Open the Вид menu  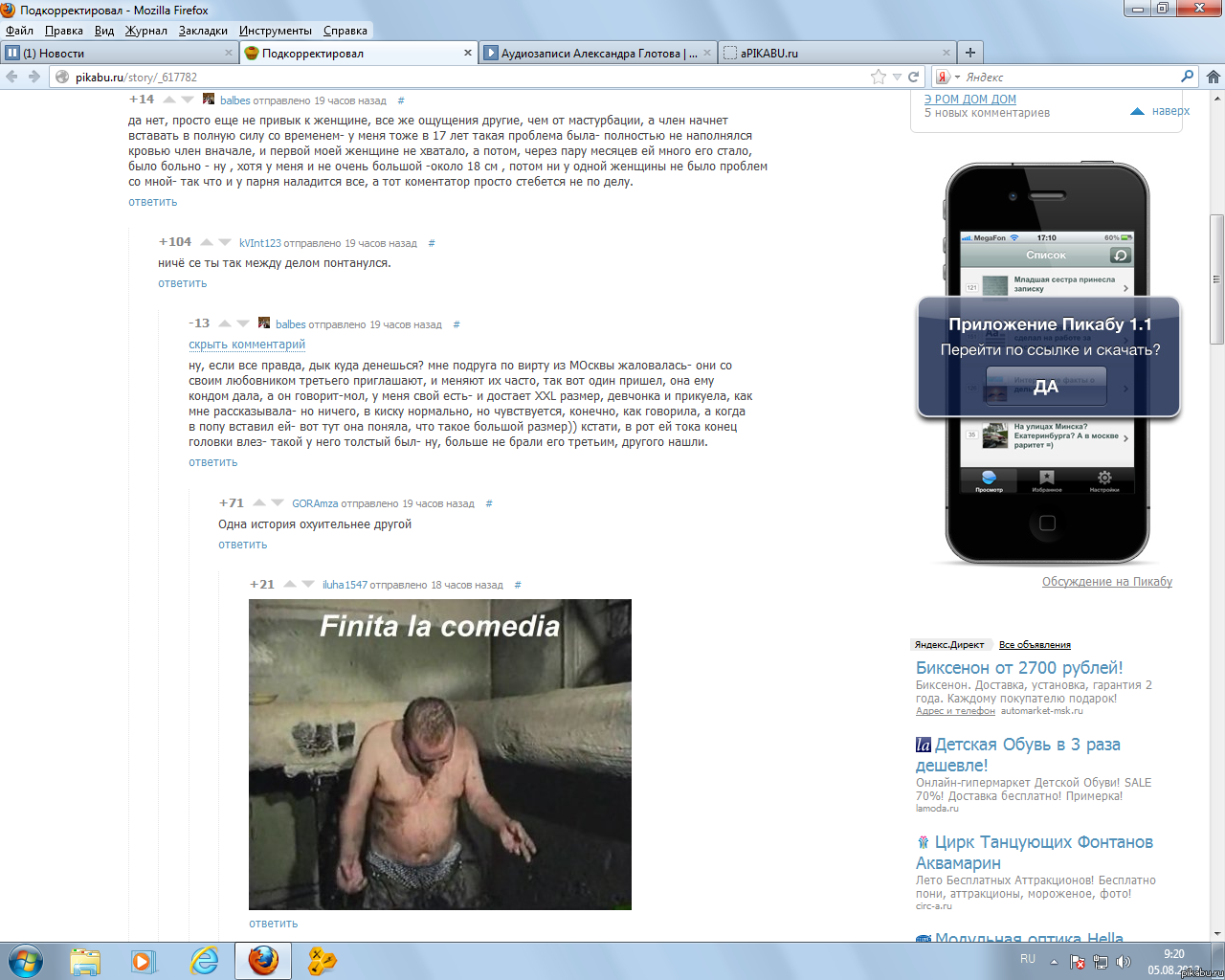(x=104, y=31)
